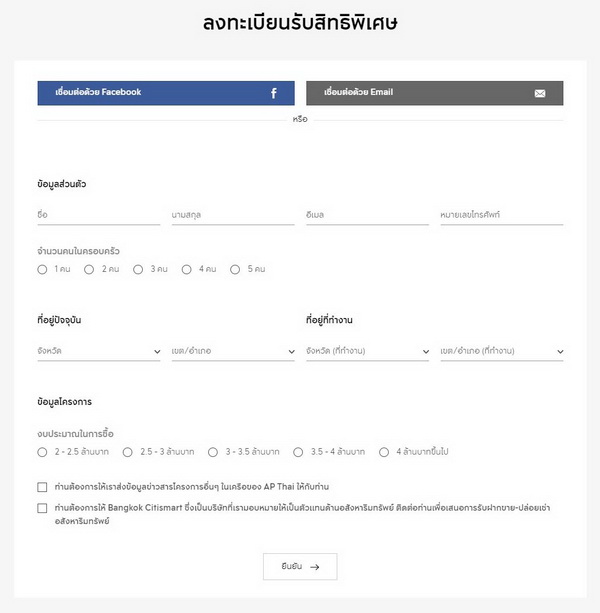
Task: Select 3.5 - 4 ล้านบาท budget option
Action: click(298, 452)
